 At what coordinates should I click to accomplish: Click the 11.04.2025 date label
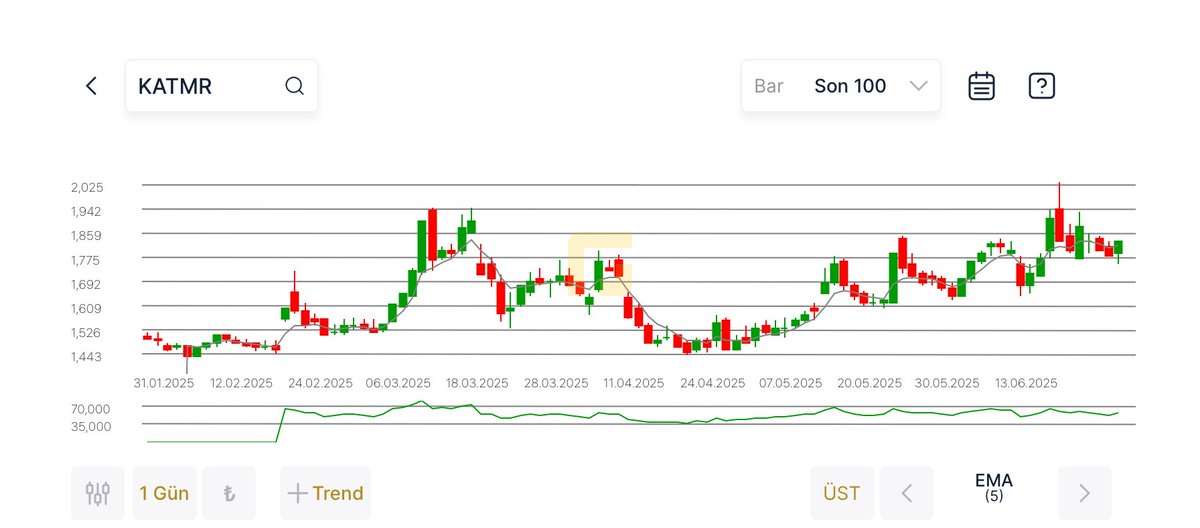634,383
